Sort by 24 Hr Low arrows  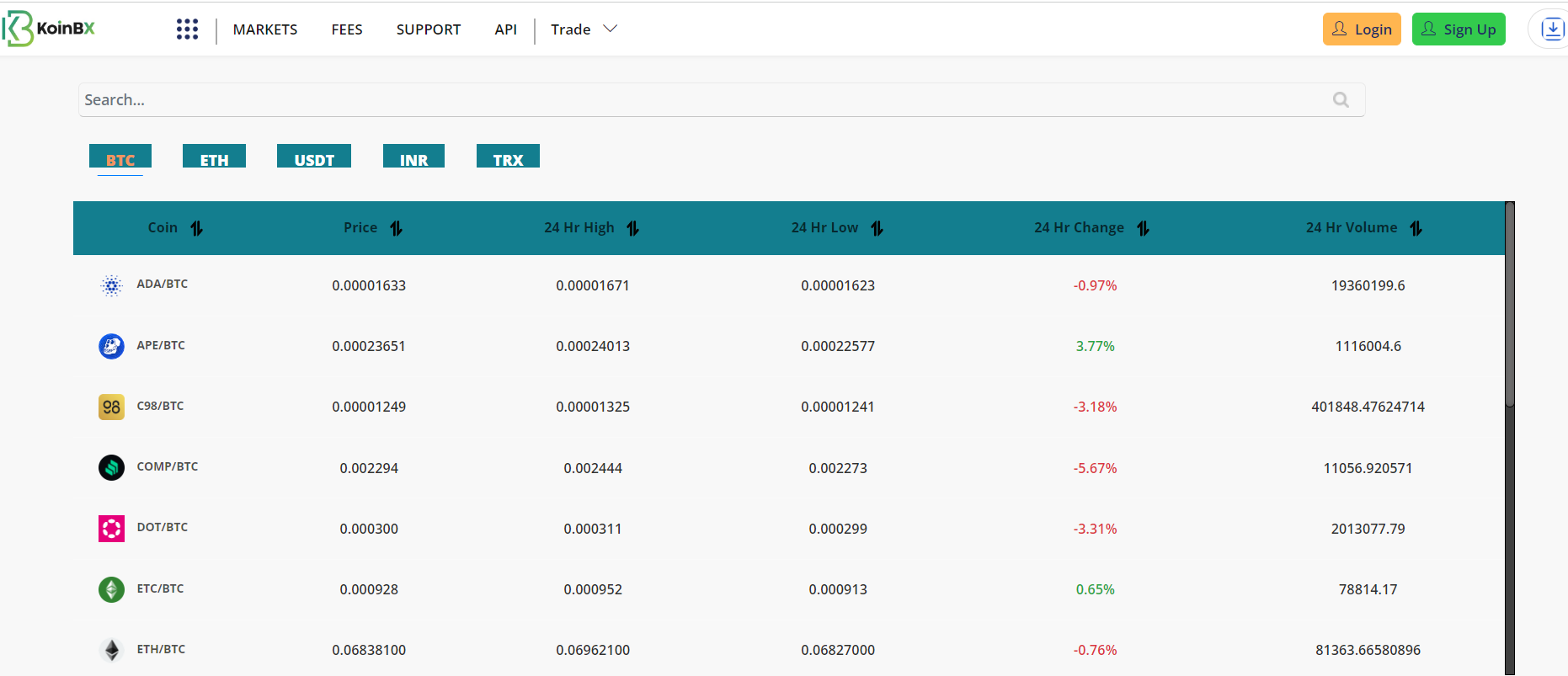(x=877, y=228)
